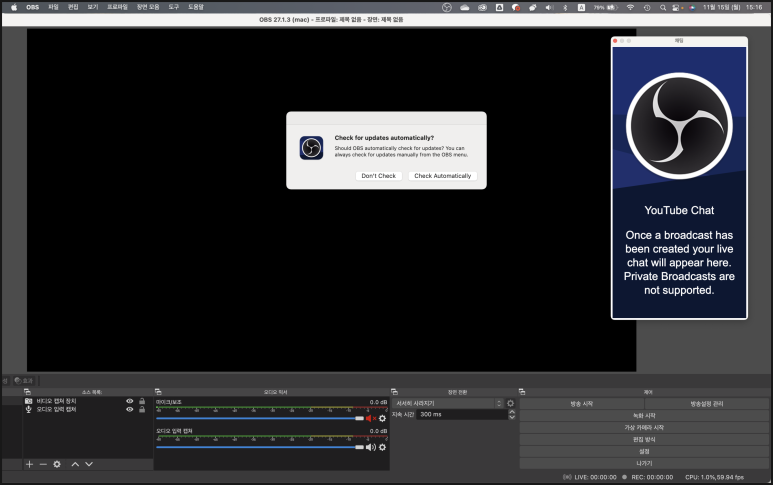The image size is (773, 485).
Task: Increase transition duration with up stepper
Action: click(512, 412)
